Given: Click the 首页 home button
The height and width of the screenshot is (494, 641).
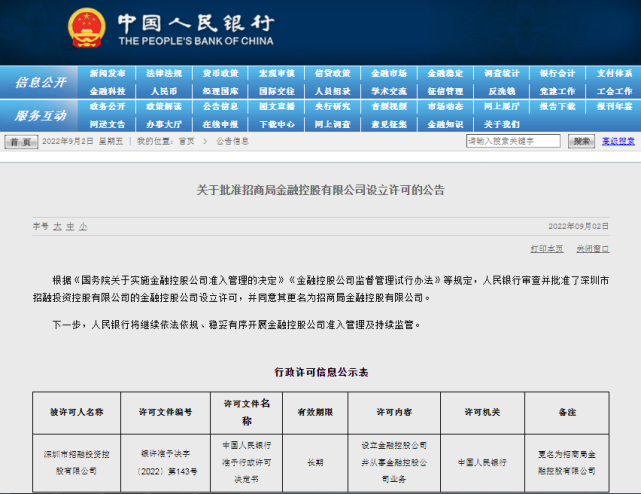Looking at the screenshot, I should tap(21, 142).
